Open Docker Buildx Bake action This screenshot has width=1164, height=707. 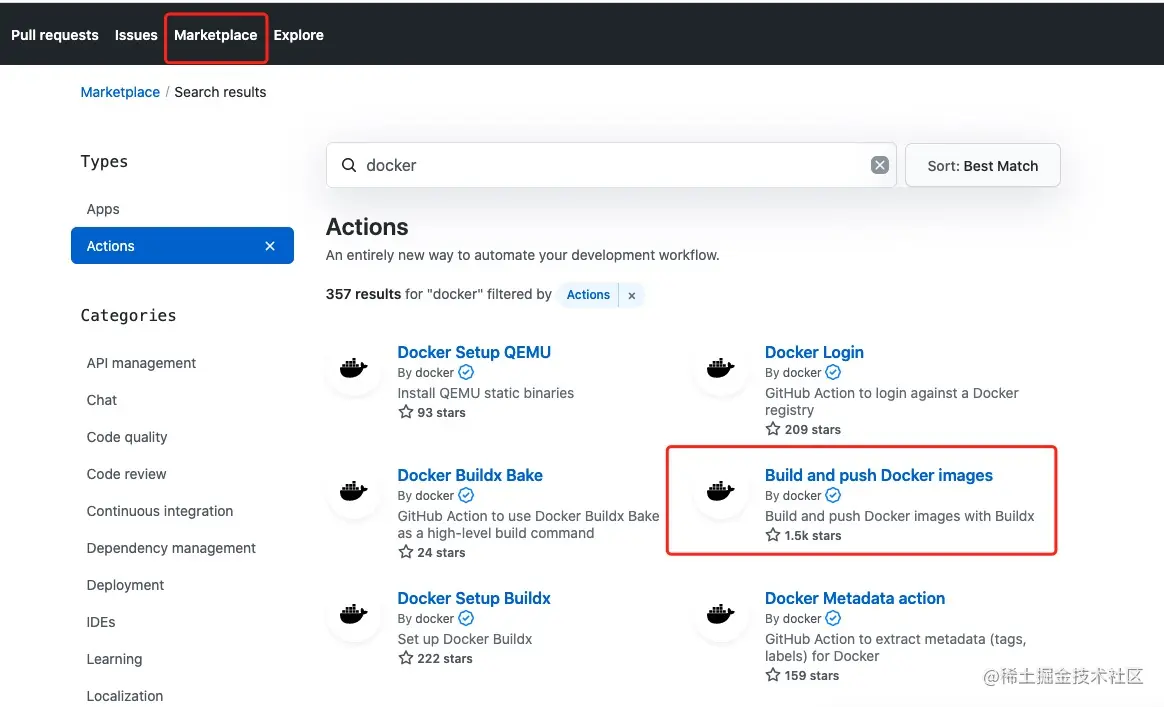pyautogui.click(x=470, y=475)
